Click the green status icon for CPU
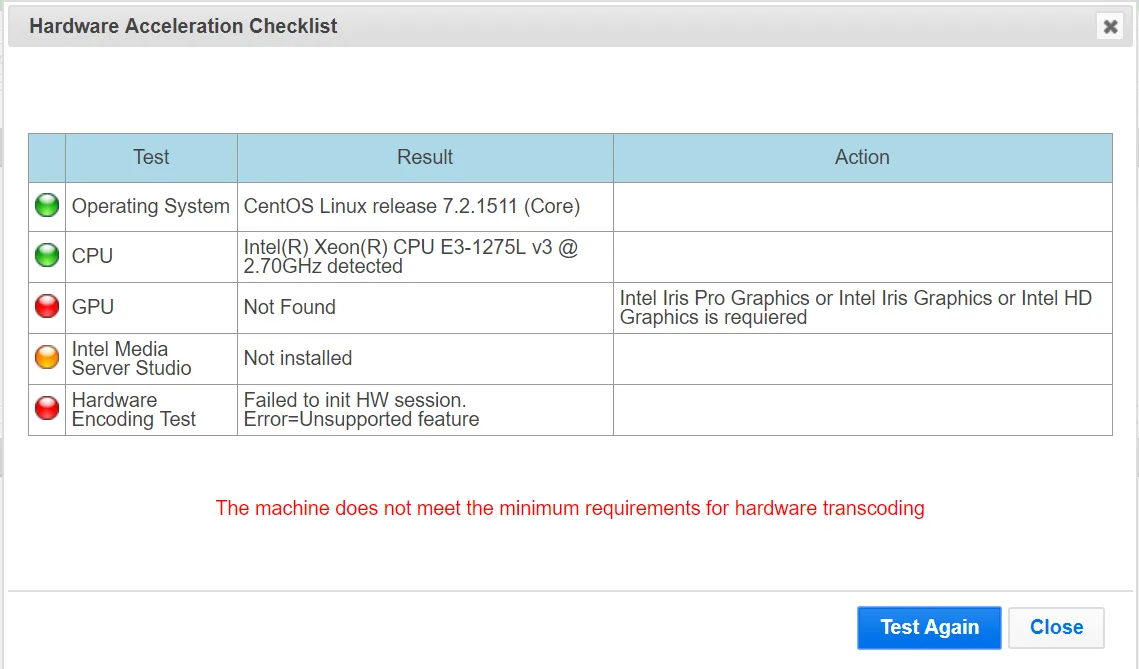Image resolution: width=1139 pixels, height=669 pixels. tap(47, 255)
